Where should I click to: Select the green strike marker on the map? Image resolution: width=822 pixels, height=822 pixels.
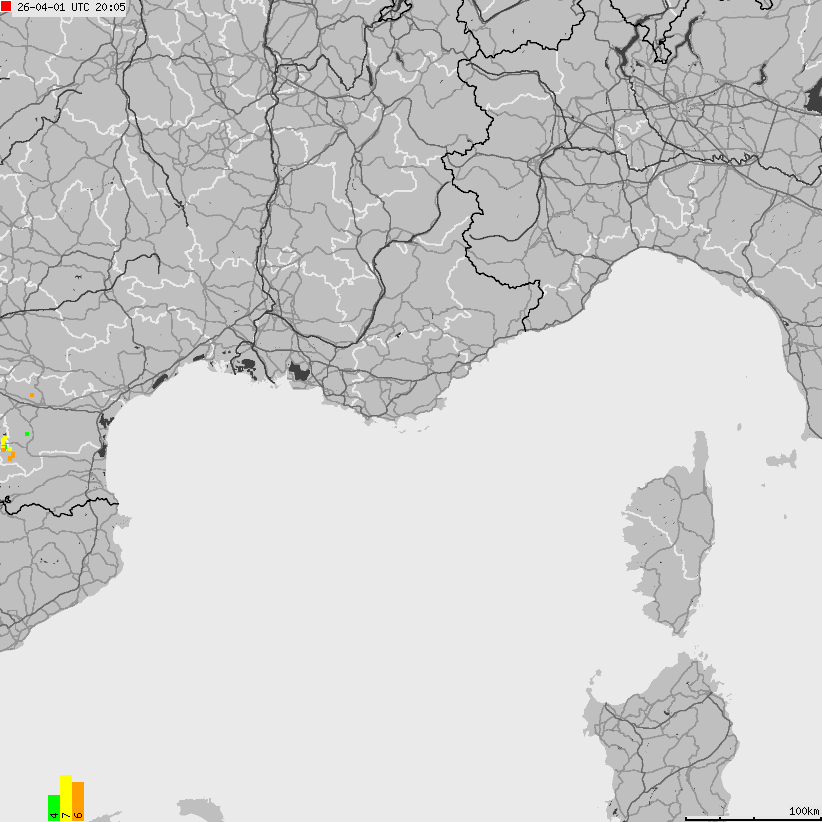(26, 433)
